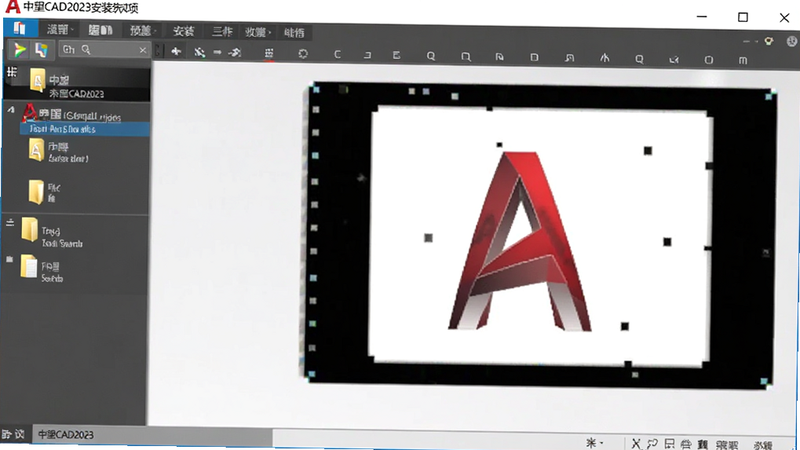The width and height of the screenshot is (800, 450).
Task: Click the C-shaped toolbar icon
Action: pos(337,54)
